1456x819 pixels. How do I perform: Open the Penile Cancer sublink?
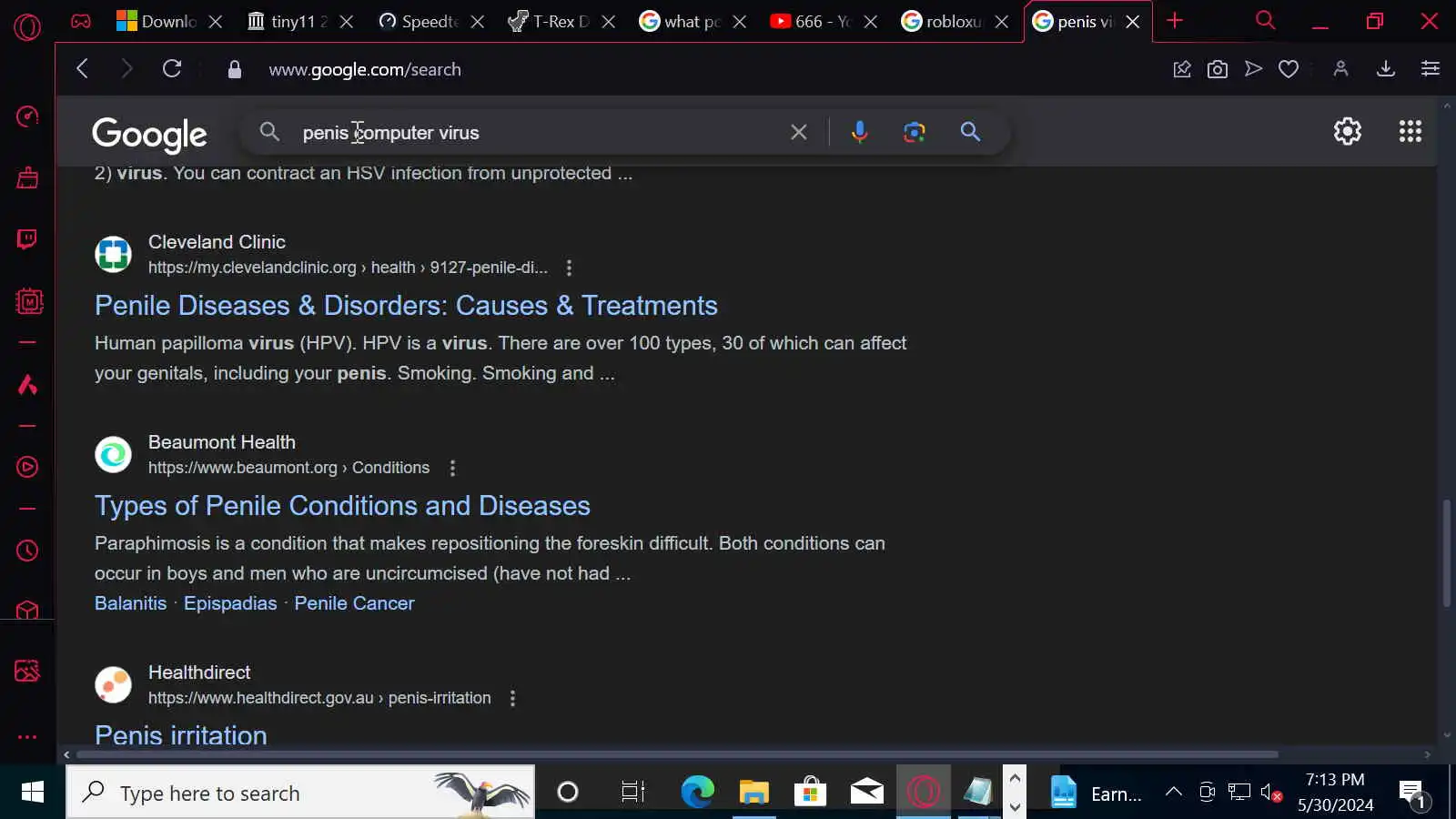[x=354, y=603]
